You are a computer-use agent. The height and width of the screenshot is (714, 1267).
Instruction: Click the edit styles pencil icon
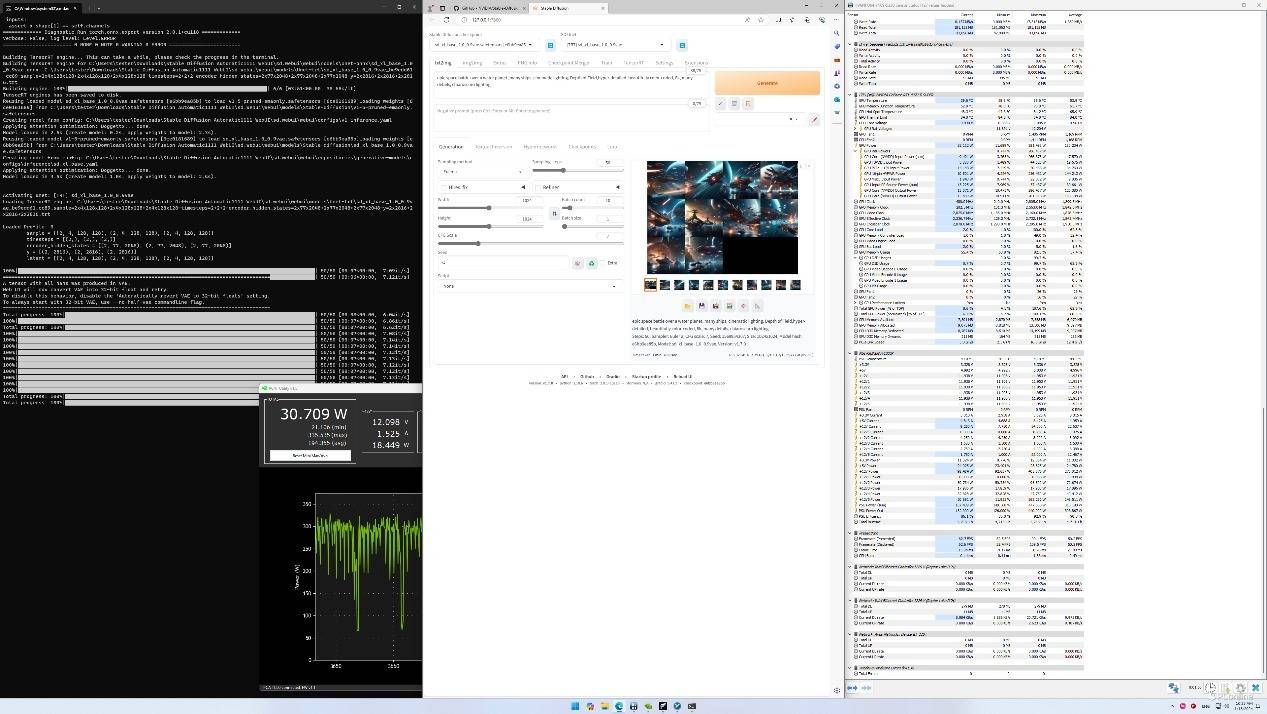coord(814,119)
